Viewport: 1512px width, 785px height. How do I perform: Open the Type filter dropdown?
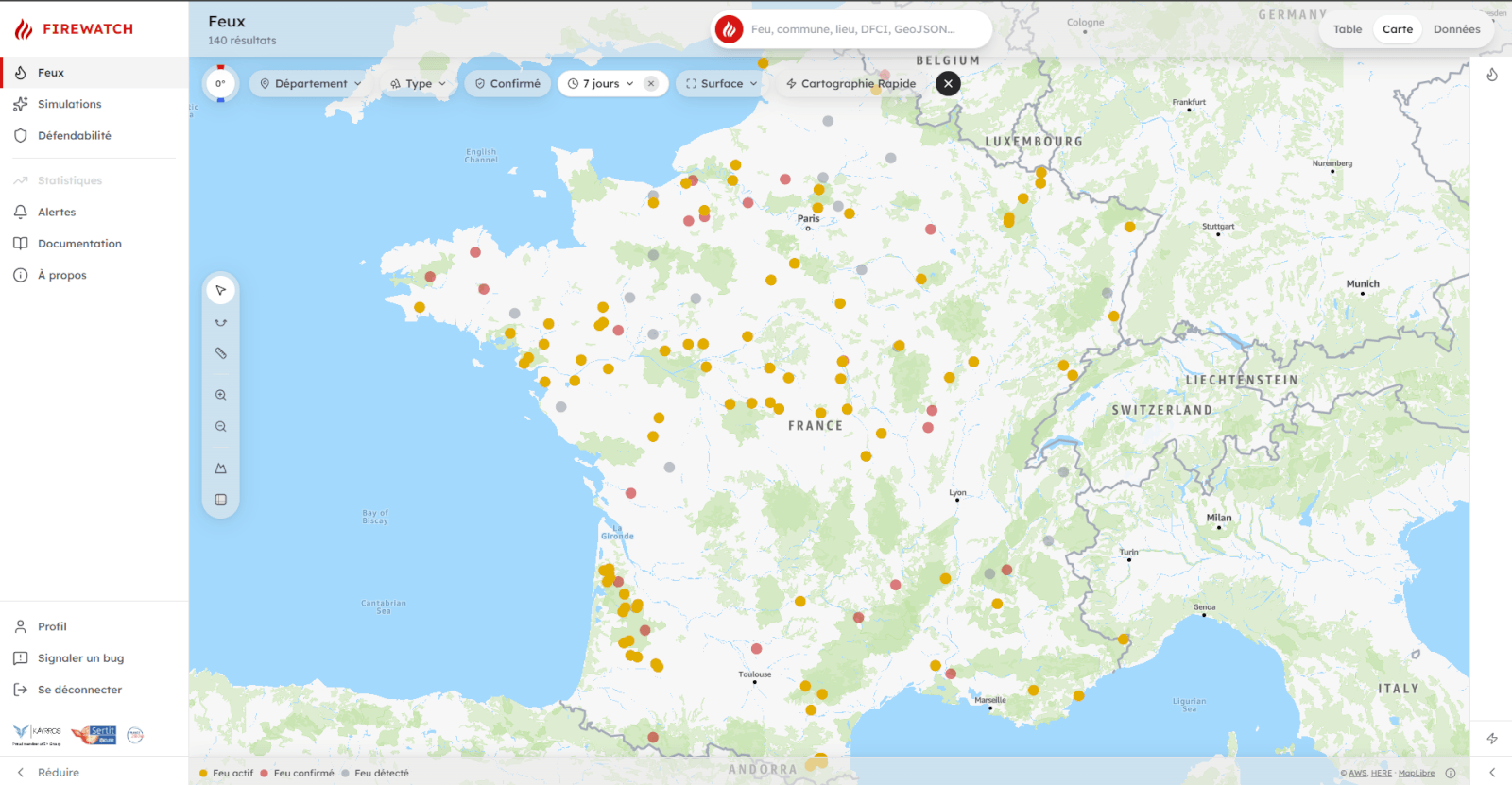pos(418,83)
